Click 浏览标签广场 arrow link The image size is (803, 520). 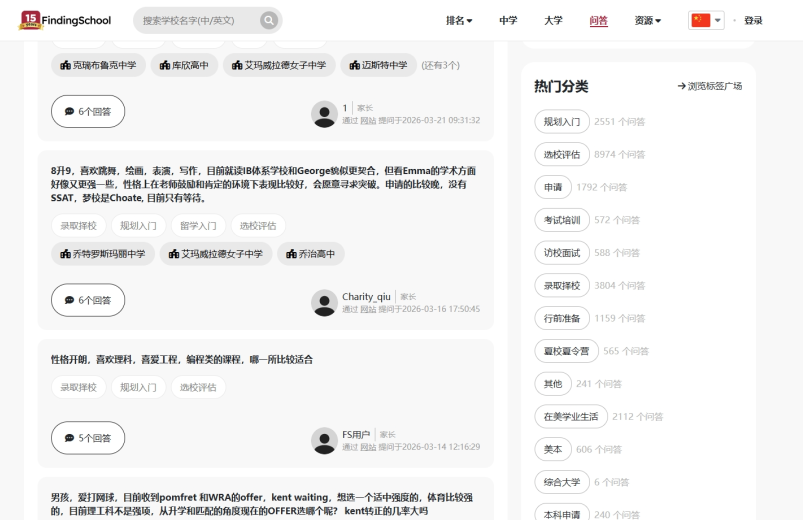[710, 86]
